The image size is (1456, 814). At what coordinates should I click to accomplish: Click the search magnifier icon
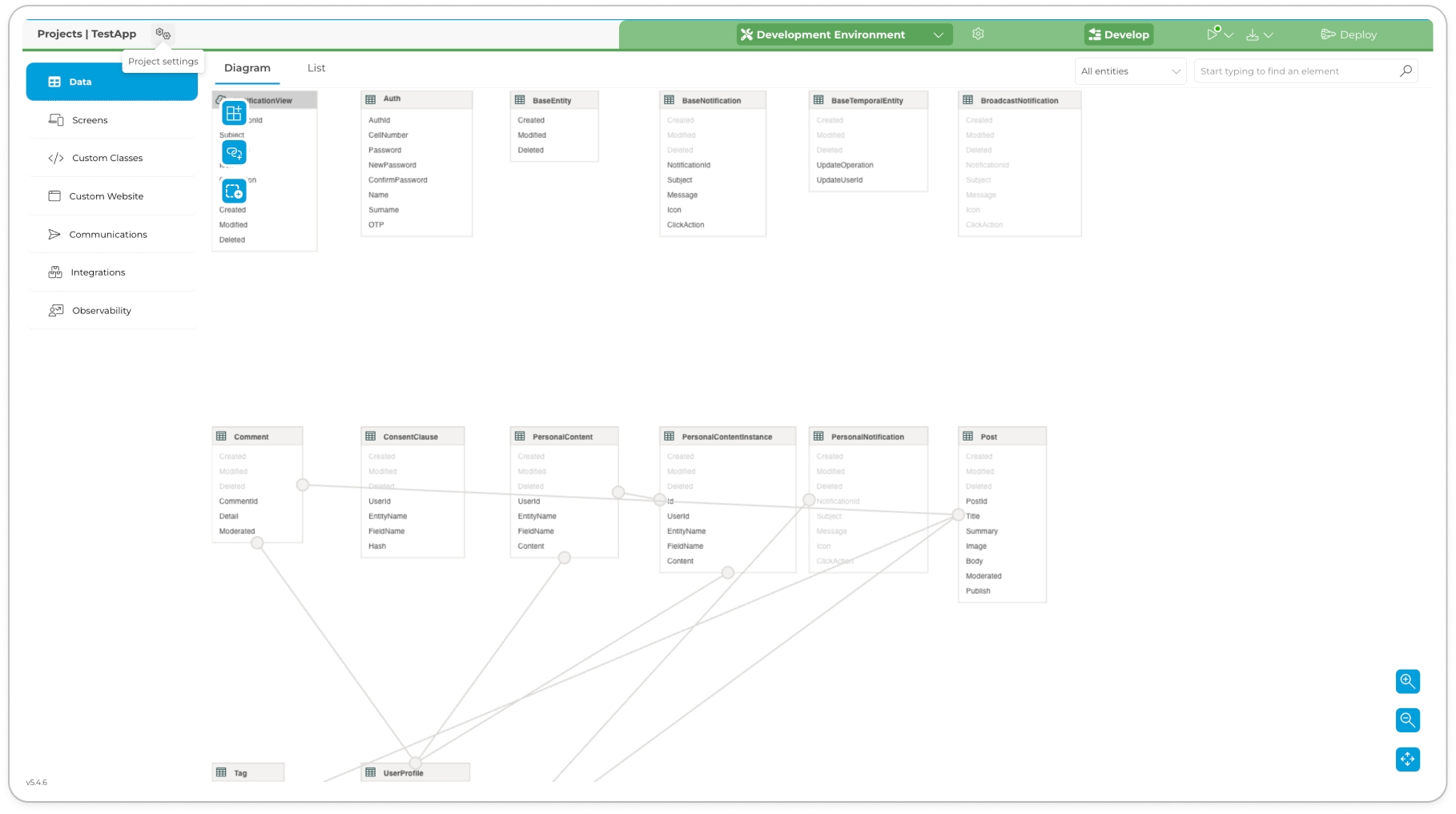(1406, 71)
